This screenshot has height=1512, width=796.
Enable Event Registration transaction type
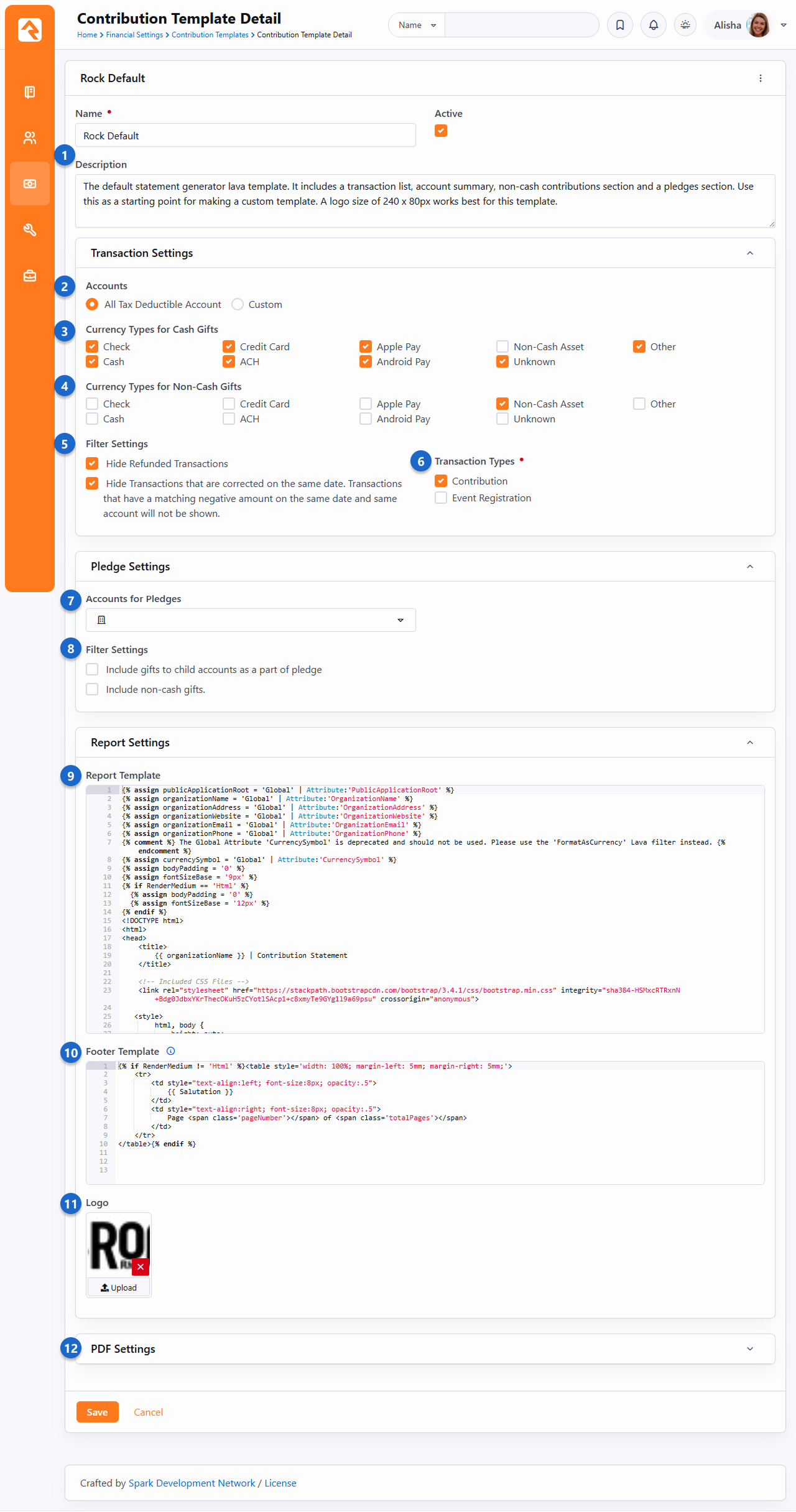(x=441, y=498)
